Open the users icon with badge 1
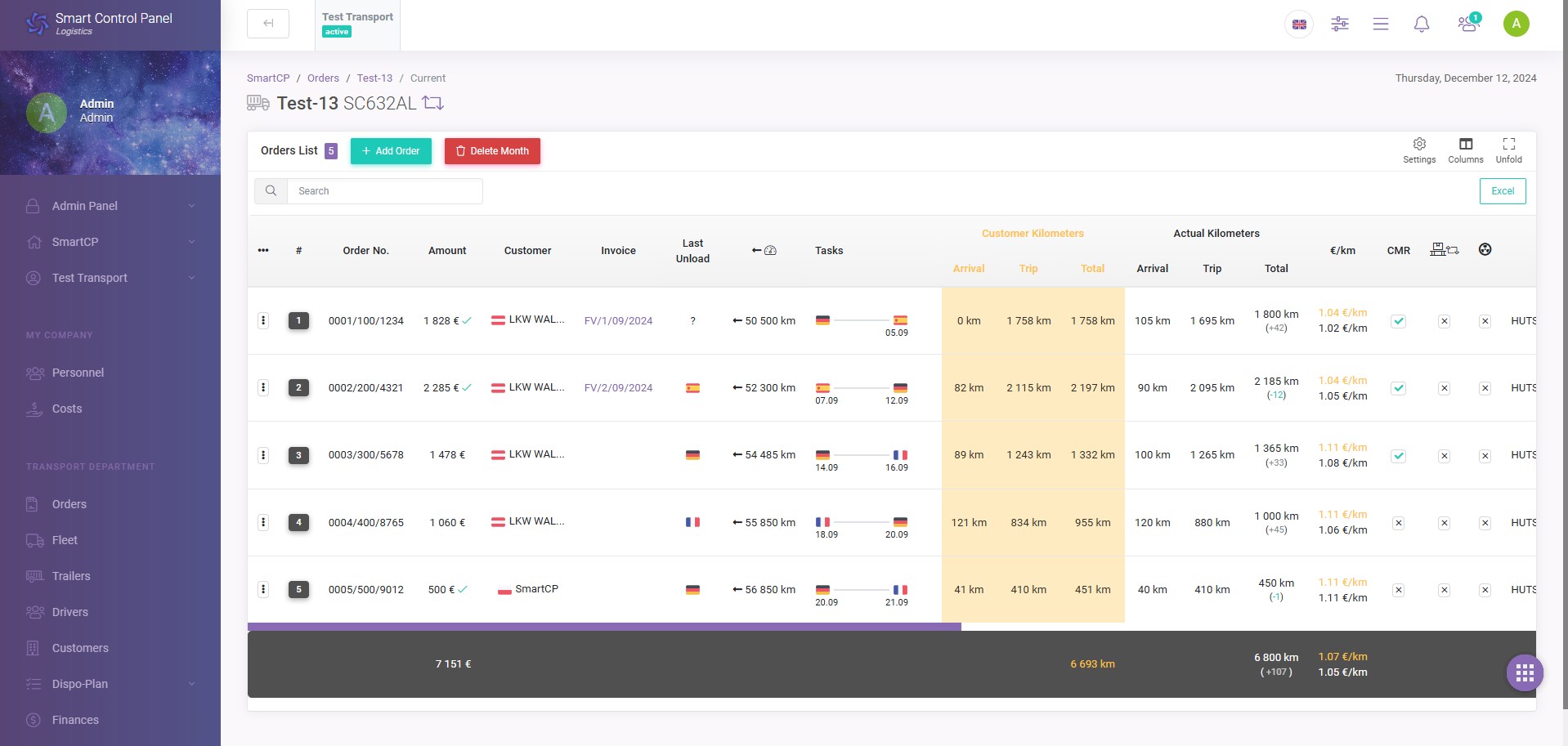 1468,24
